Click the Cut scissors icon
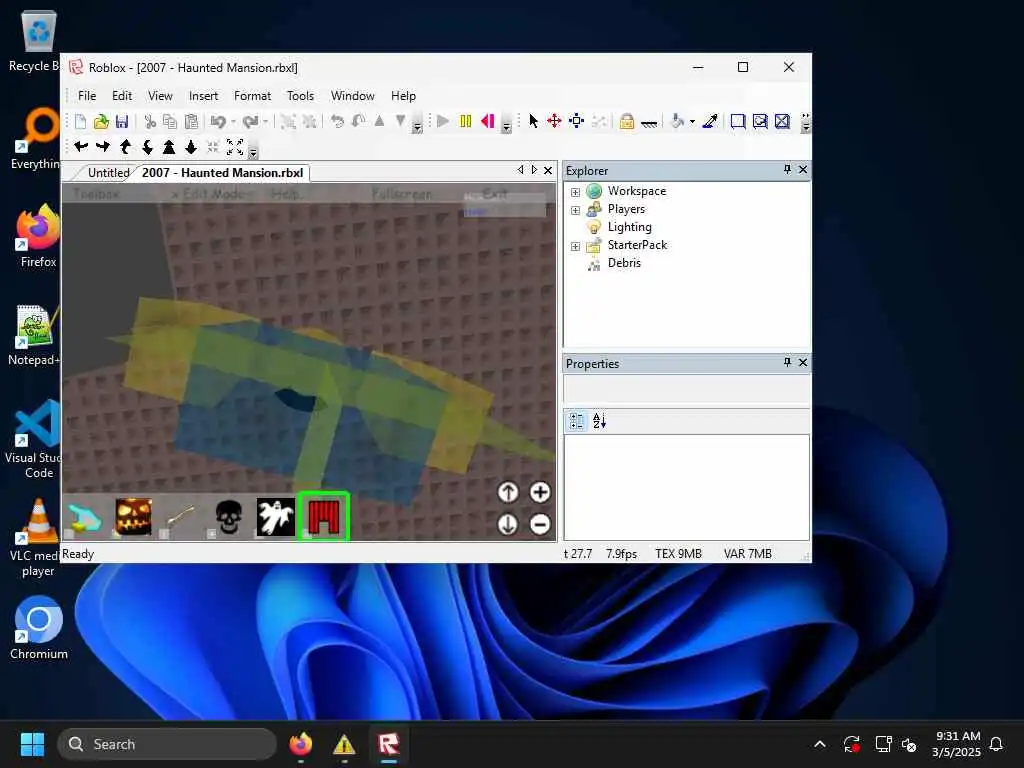 tap(150, 121)
